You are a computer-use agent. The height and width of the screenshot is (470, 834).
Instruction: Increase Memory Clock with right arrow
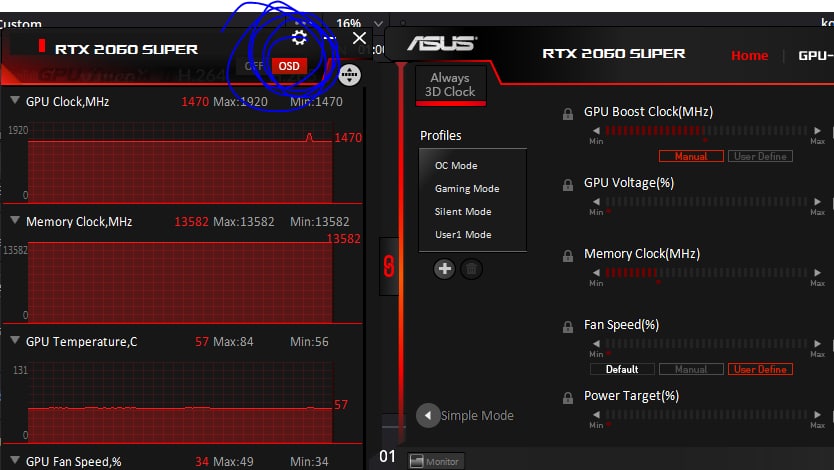pyautogui.click(x=817, y=272)
